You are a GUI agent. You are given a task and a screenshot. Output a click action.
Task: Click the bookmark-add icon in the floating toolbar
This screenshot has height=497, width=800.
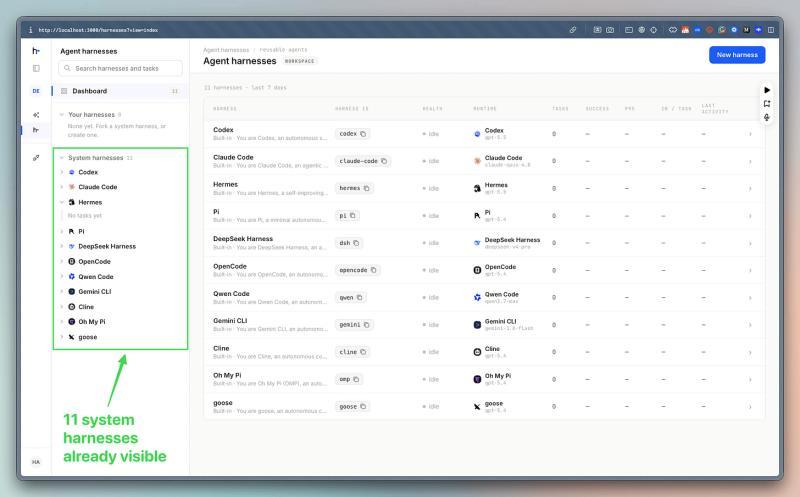click(767, 104)
